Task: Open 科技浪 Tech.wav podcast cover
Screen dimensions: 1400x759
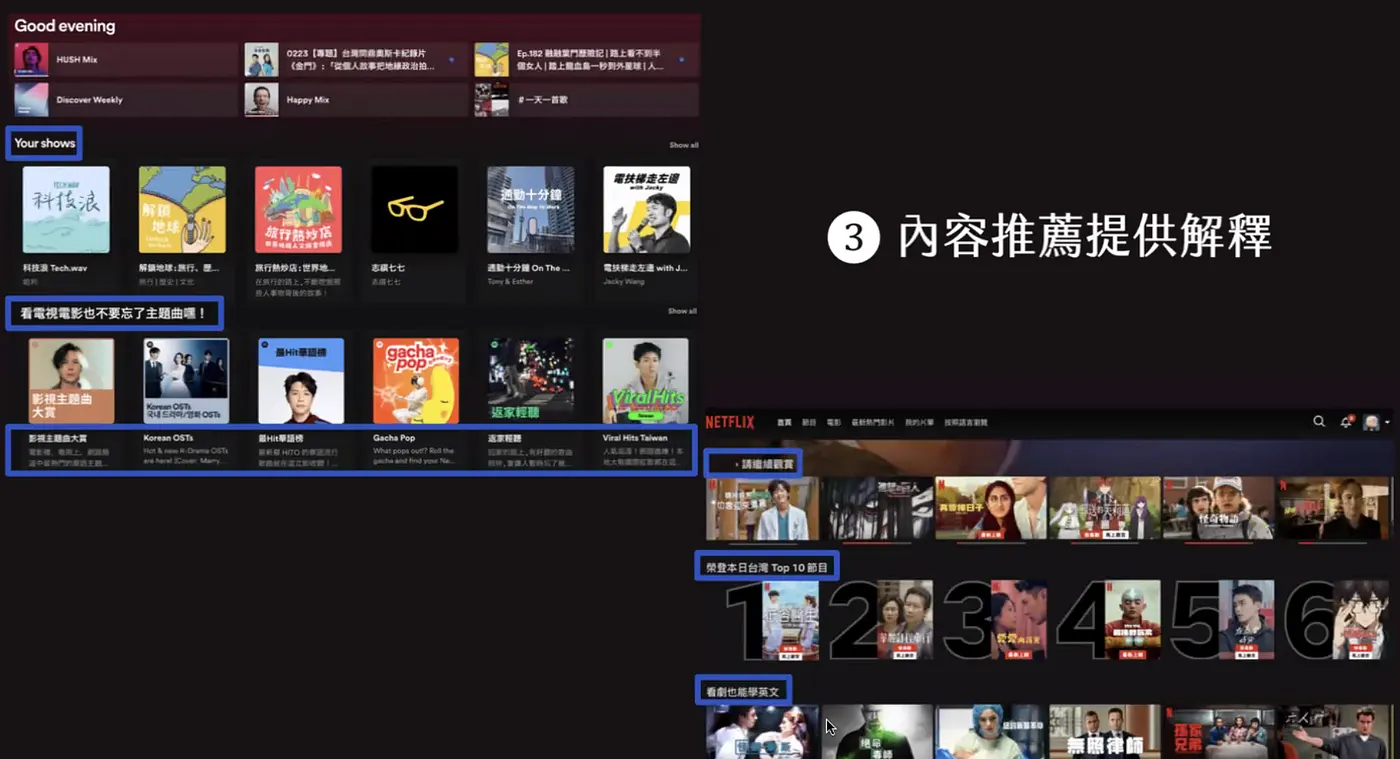Action: (66, 210)
